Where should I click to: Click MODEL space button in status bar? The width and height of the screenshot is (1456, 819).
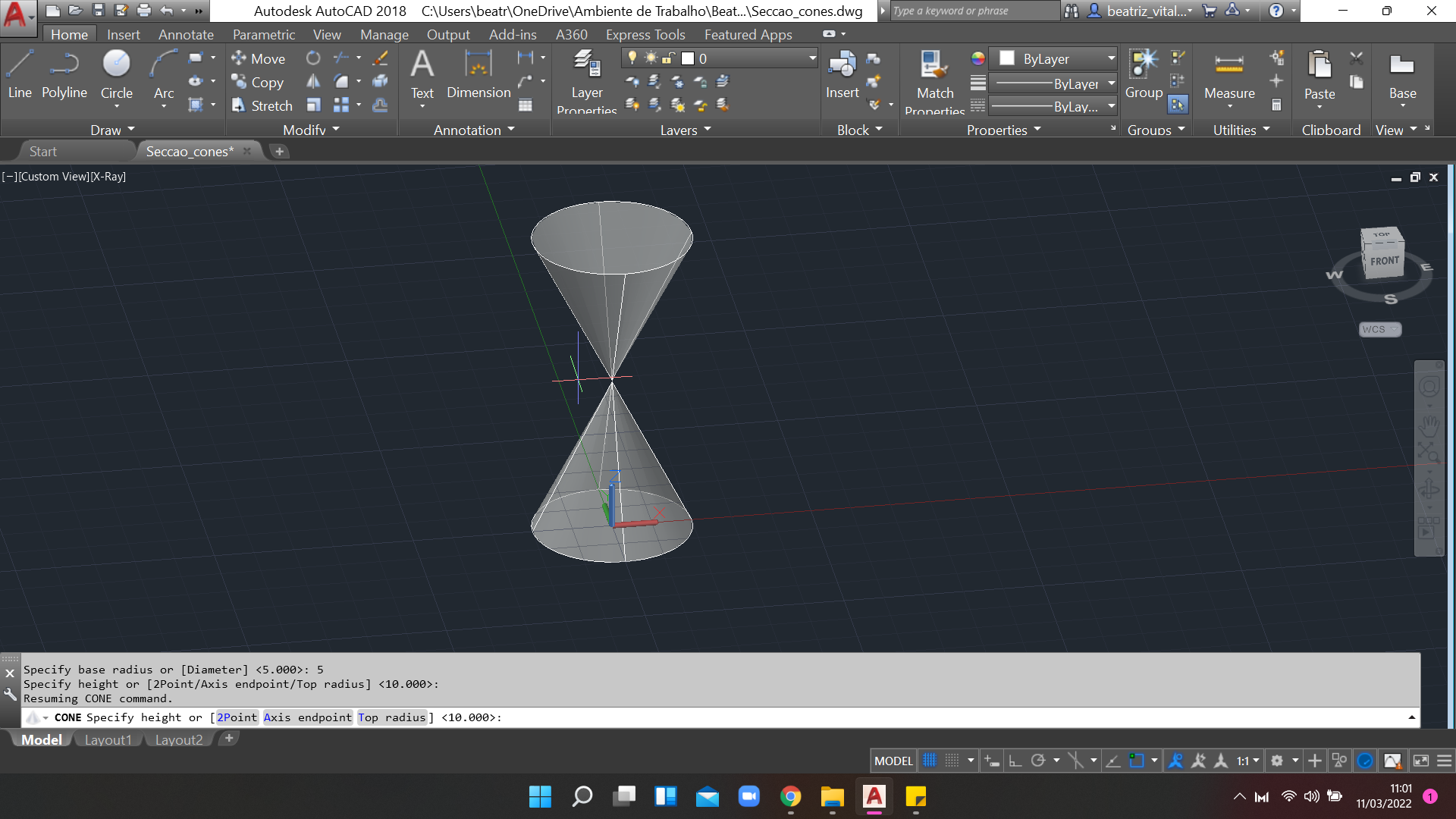tap(893, 760)
